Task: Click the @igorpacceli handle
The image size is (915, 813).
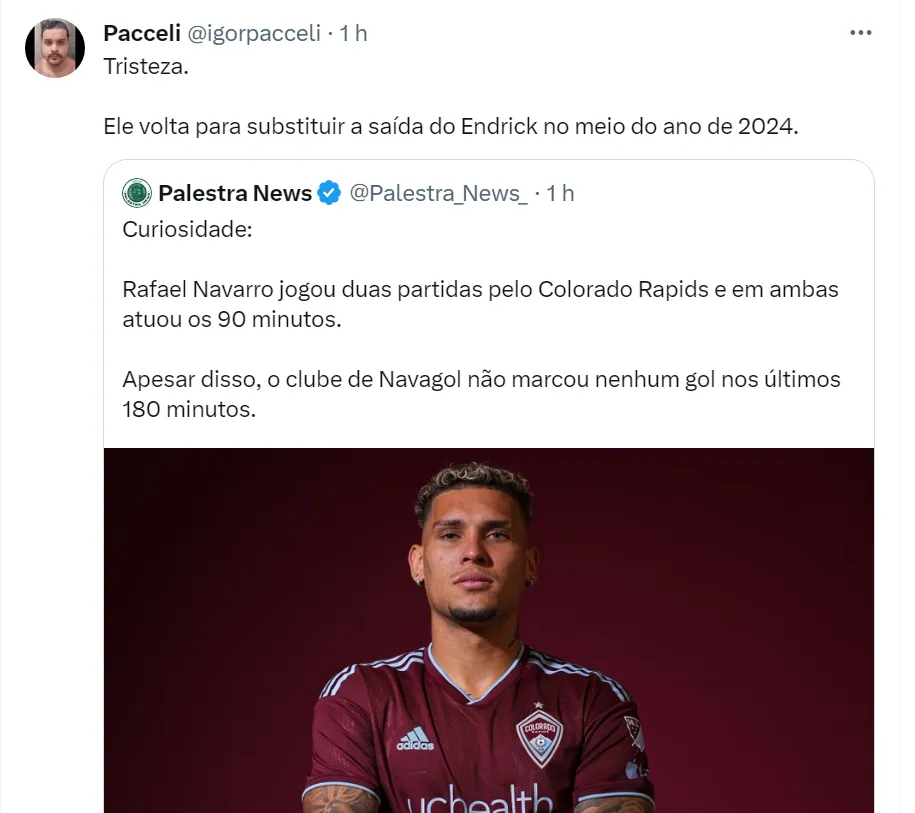Action: [x=254, y=33]
